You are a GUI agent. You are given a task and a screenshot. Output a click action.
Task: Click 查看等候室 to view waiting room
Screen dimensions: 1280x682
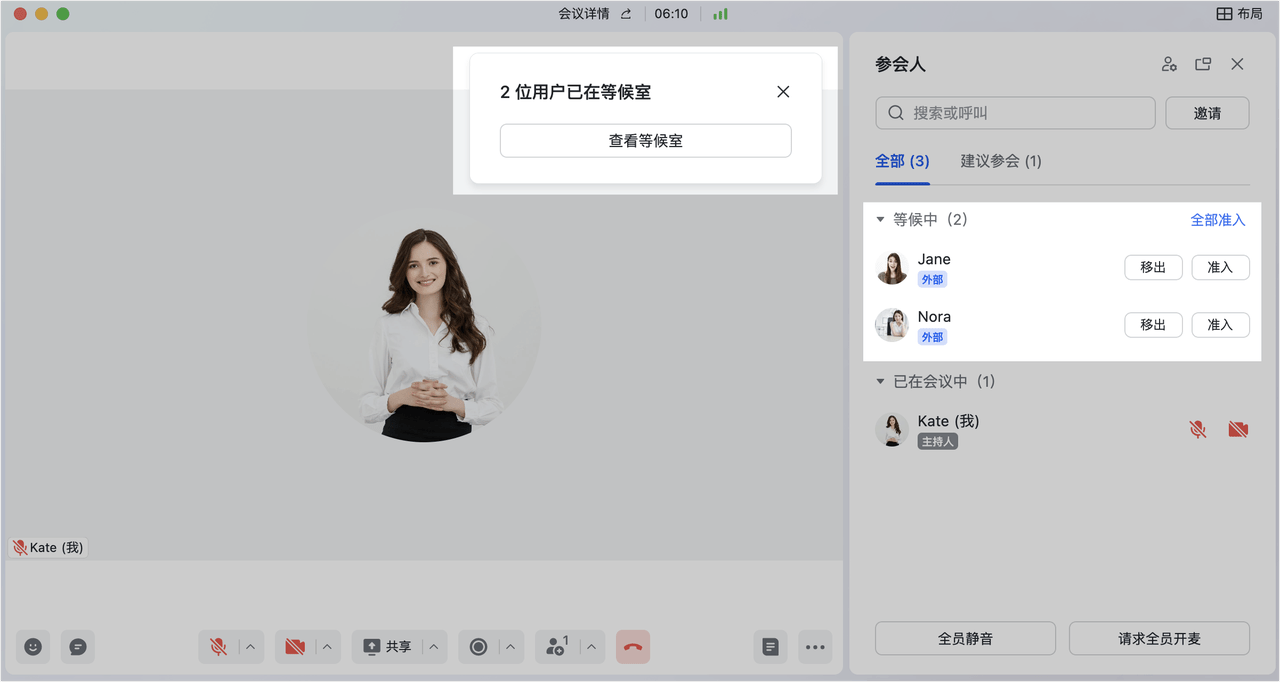[x=645, y=140]
